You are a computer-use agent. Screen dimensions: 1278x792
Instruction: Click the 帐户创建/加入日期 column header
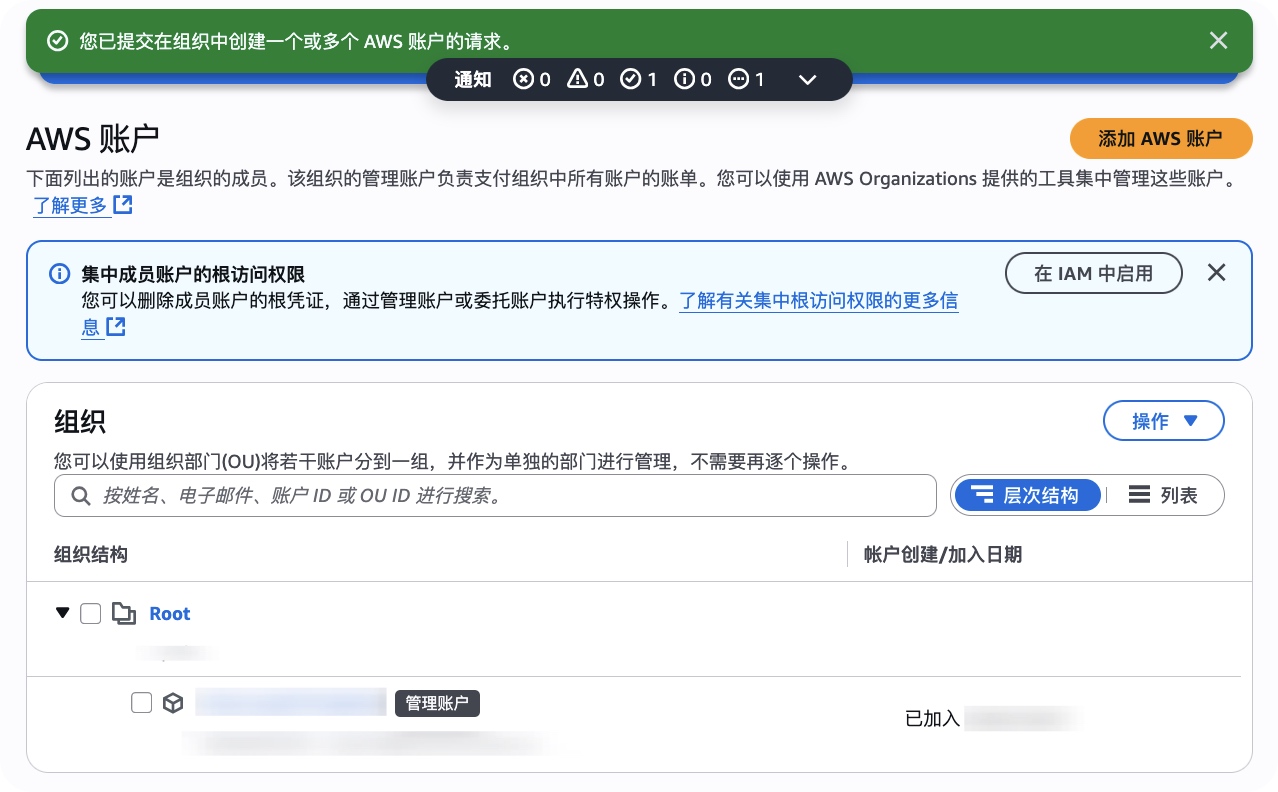943,554
